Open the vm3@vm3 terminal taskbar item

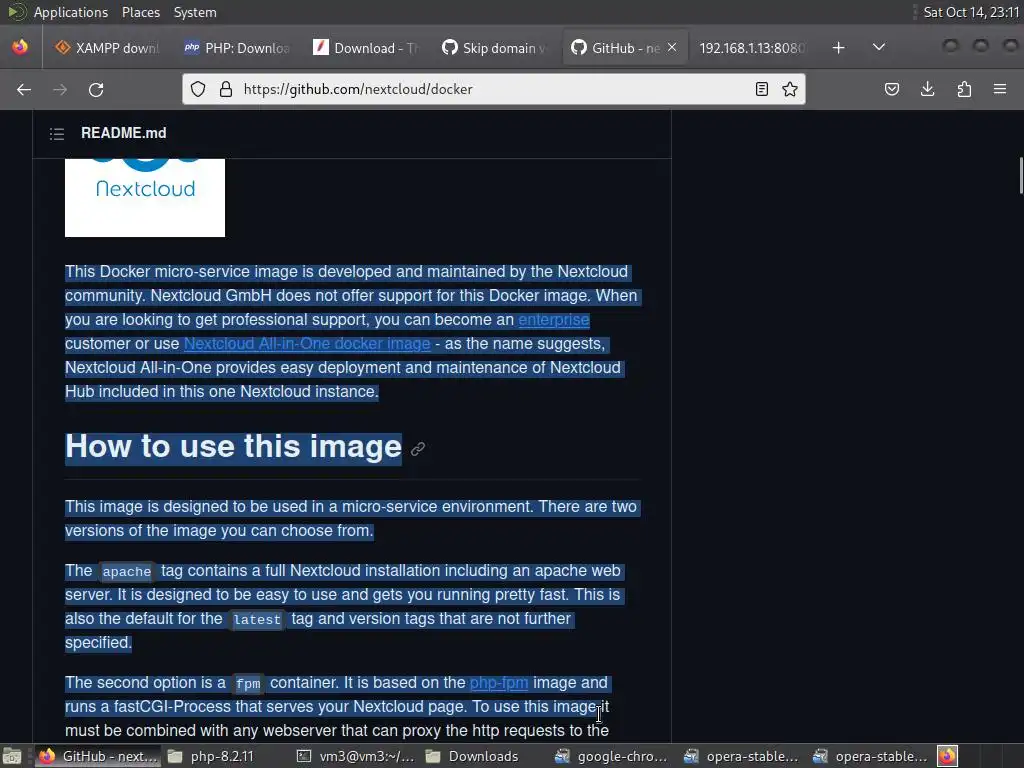point(355,756)
